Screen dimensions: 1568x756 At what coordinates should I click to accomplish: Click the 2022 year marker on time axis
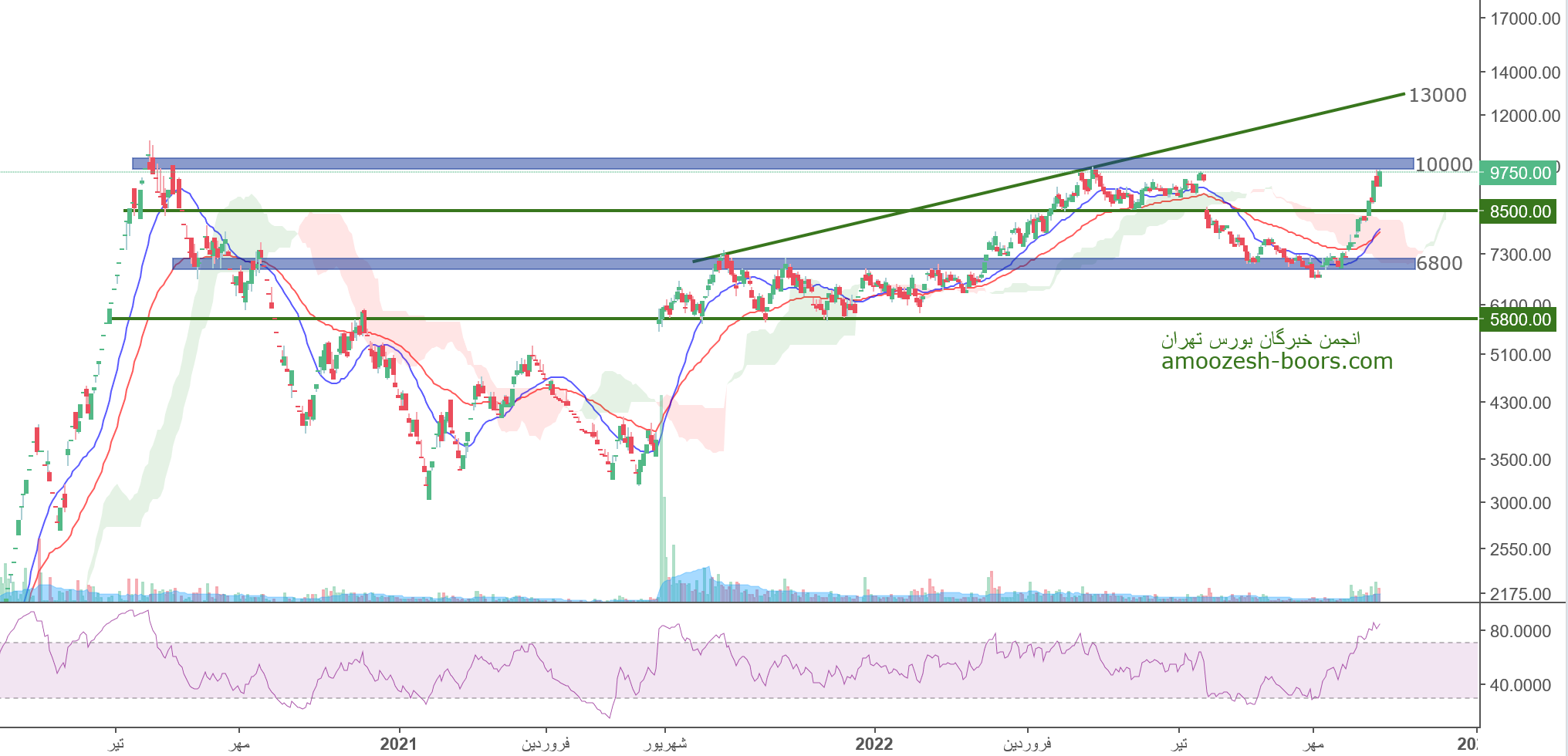pyautogui.click(x=874, y=744)
